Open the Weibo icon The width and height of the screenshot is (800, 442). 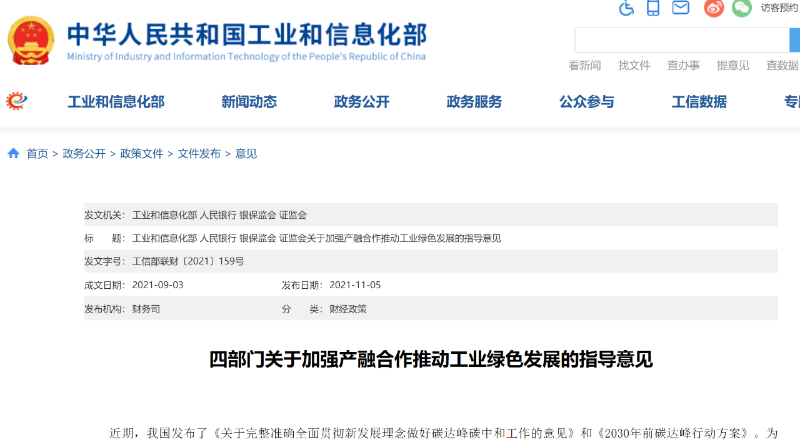coord(714,8)
